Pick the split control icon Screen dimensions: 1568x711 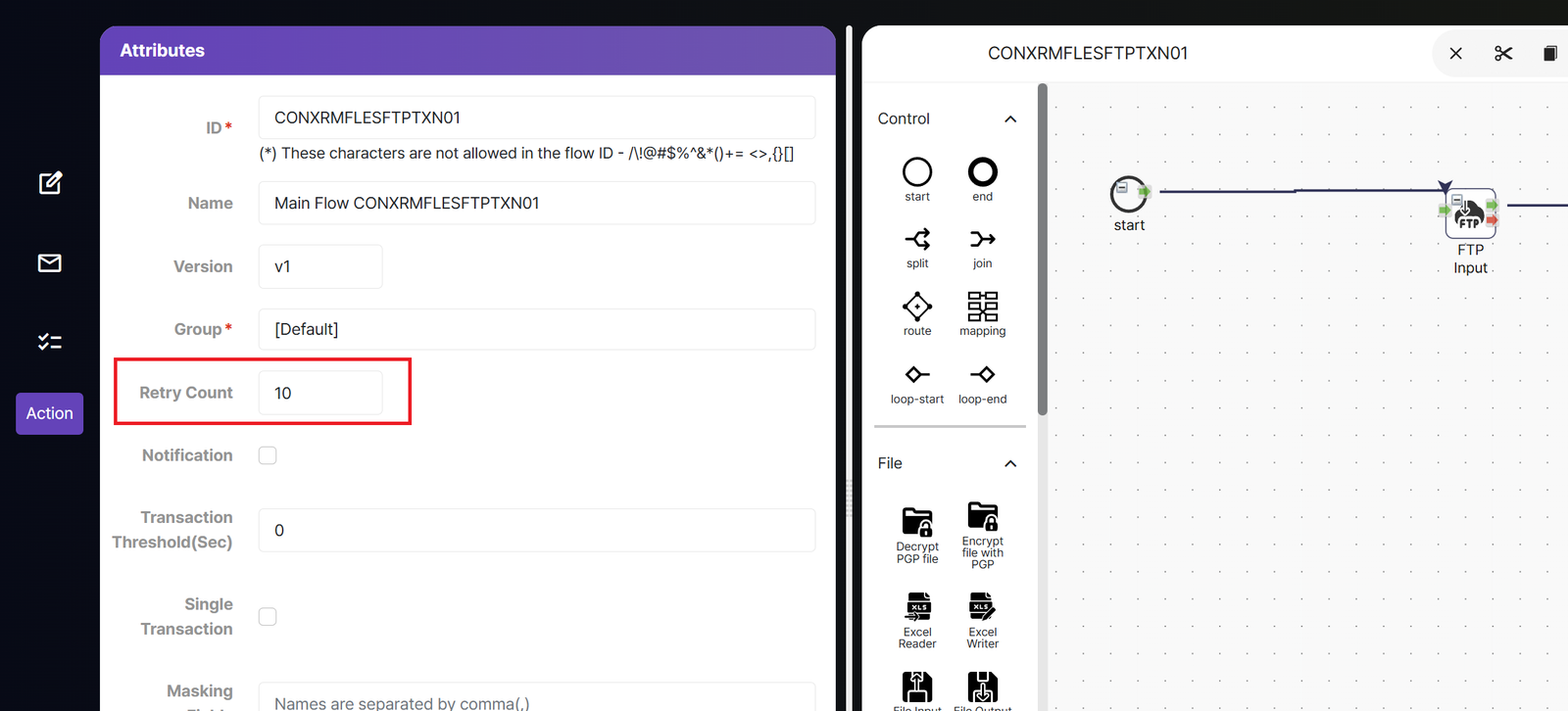coord(916,239)
